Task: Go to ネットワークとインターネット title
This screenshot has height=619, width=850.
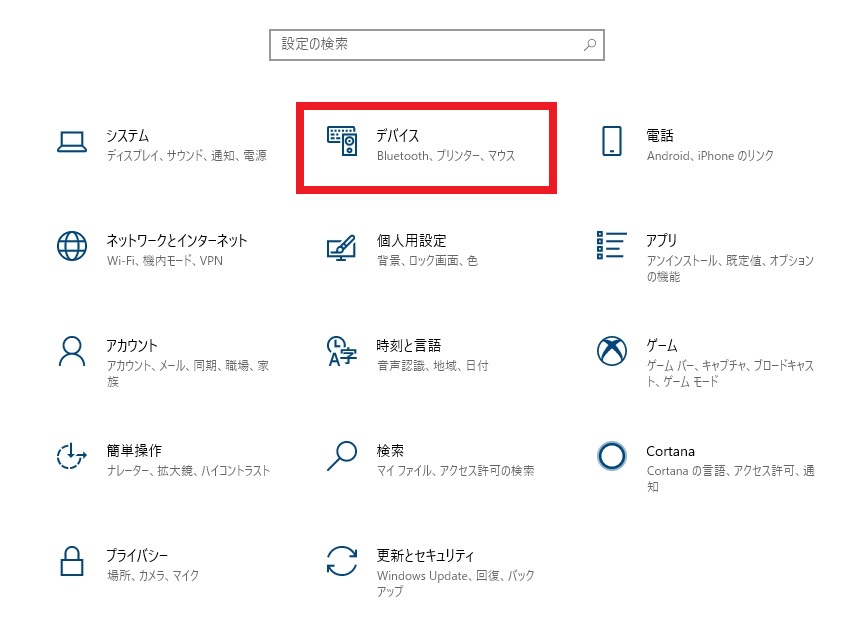Action: coord(177,240)
